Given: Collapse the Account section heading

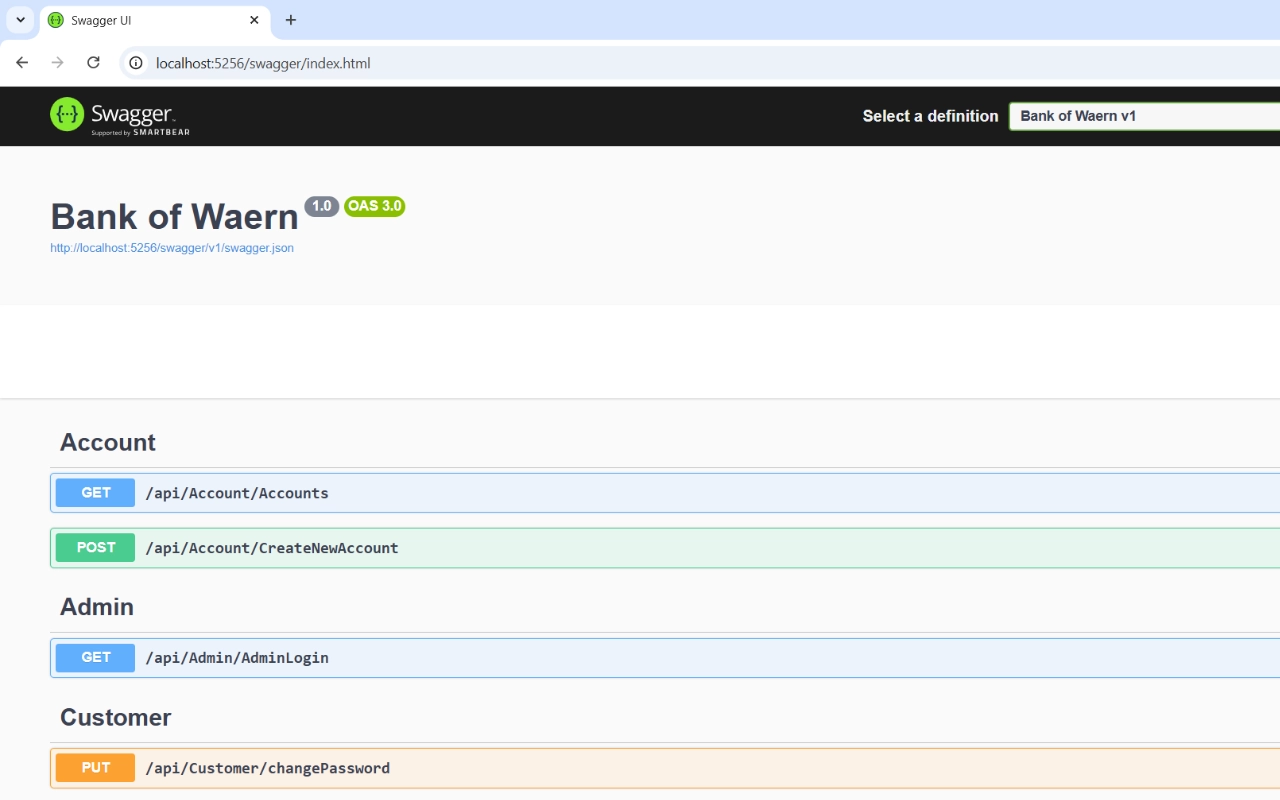Looking at the screenshot, I should click(x=108, y=443).
